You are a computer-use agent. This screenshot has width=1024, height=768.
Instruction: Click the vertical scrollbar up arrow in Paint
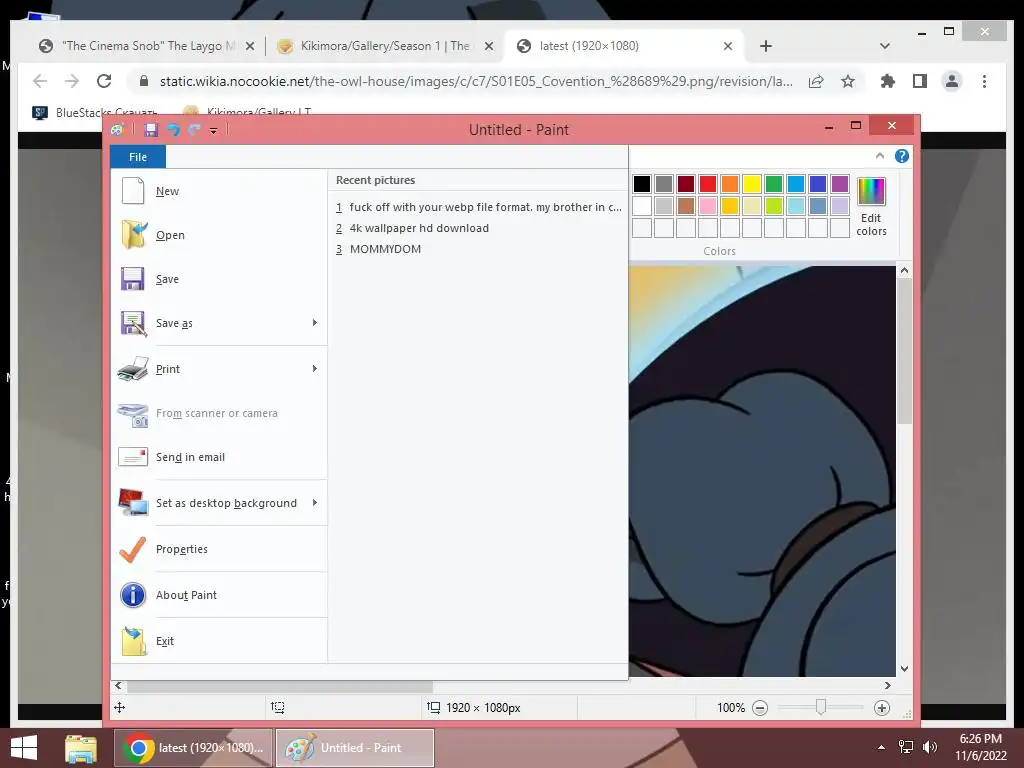pos(904,270)
